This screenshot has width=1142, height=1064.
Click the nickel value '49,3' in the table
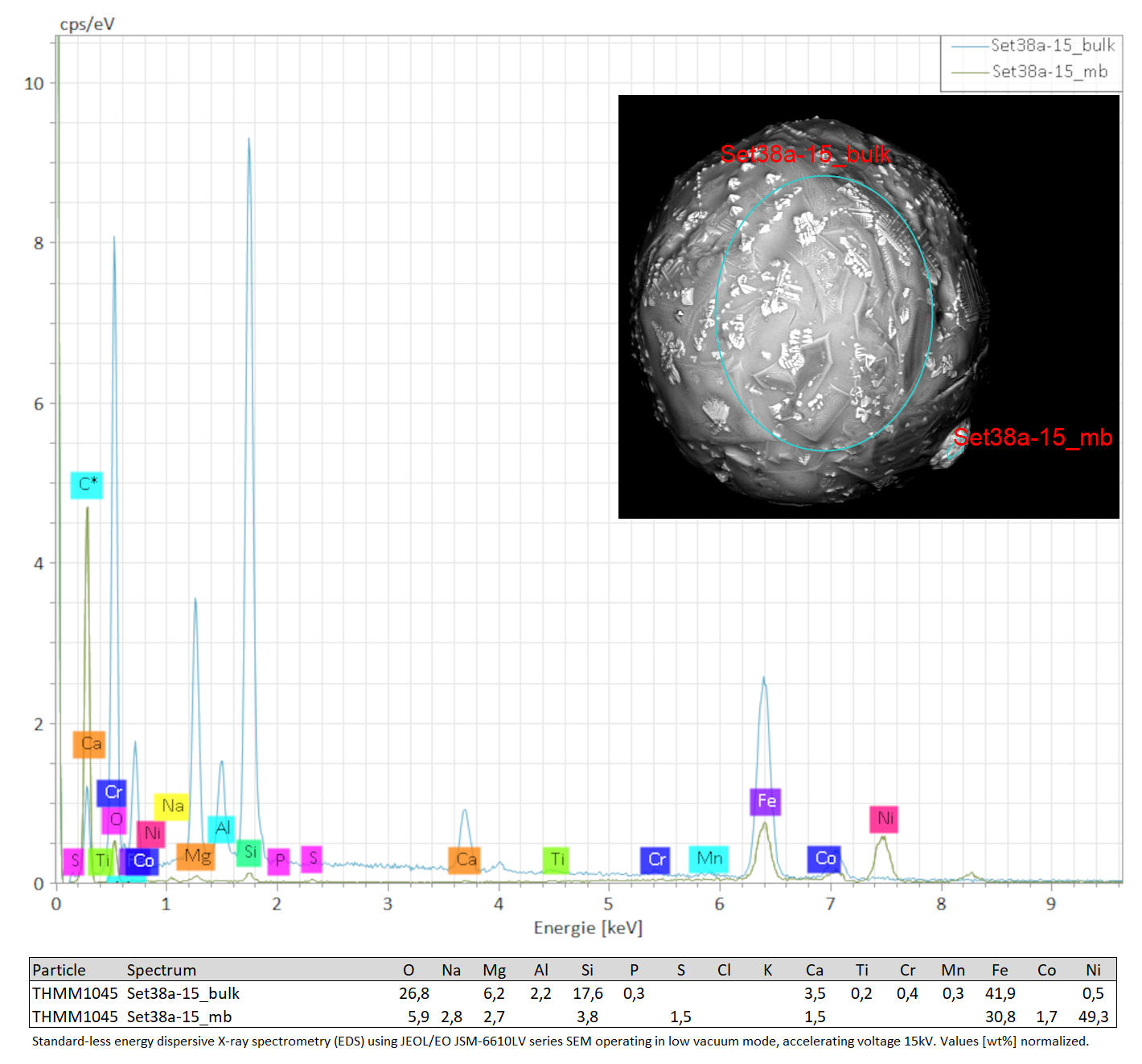point(1094,1017)
